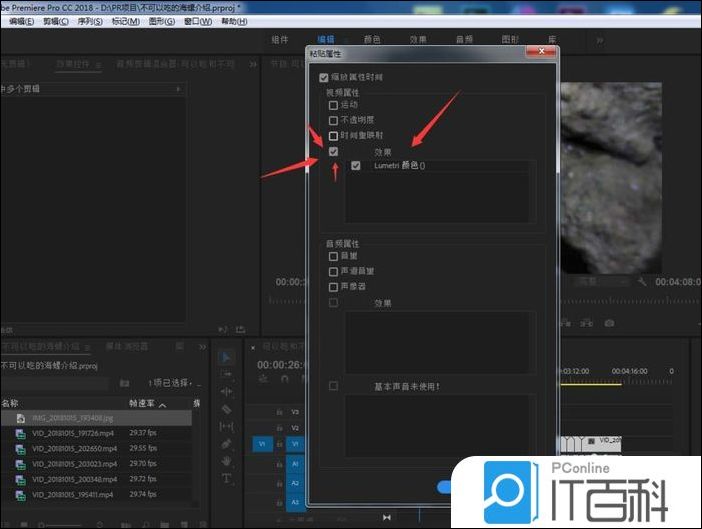Open the project panel tab menu

pyautogui.click(x=88, y=347)
